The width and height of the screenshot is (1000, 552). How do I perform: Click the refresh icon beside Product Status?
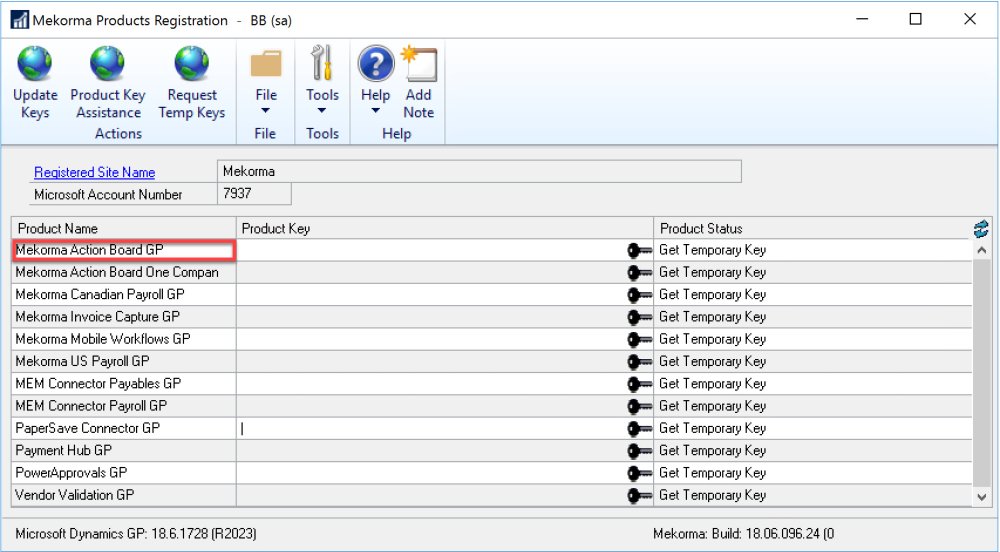tap(981, 228)
